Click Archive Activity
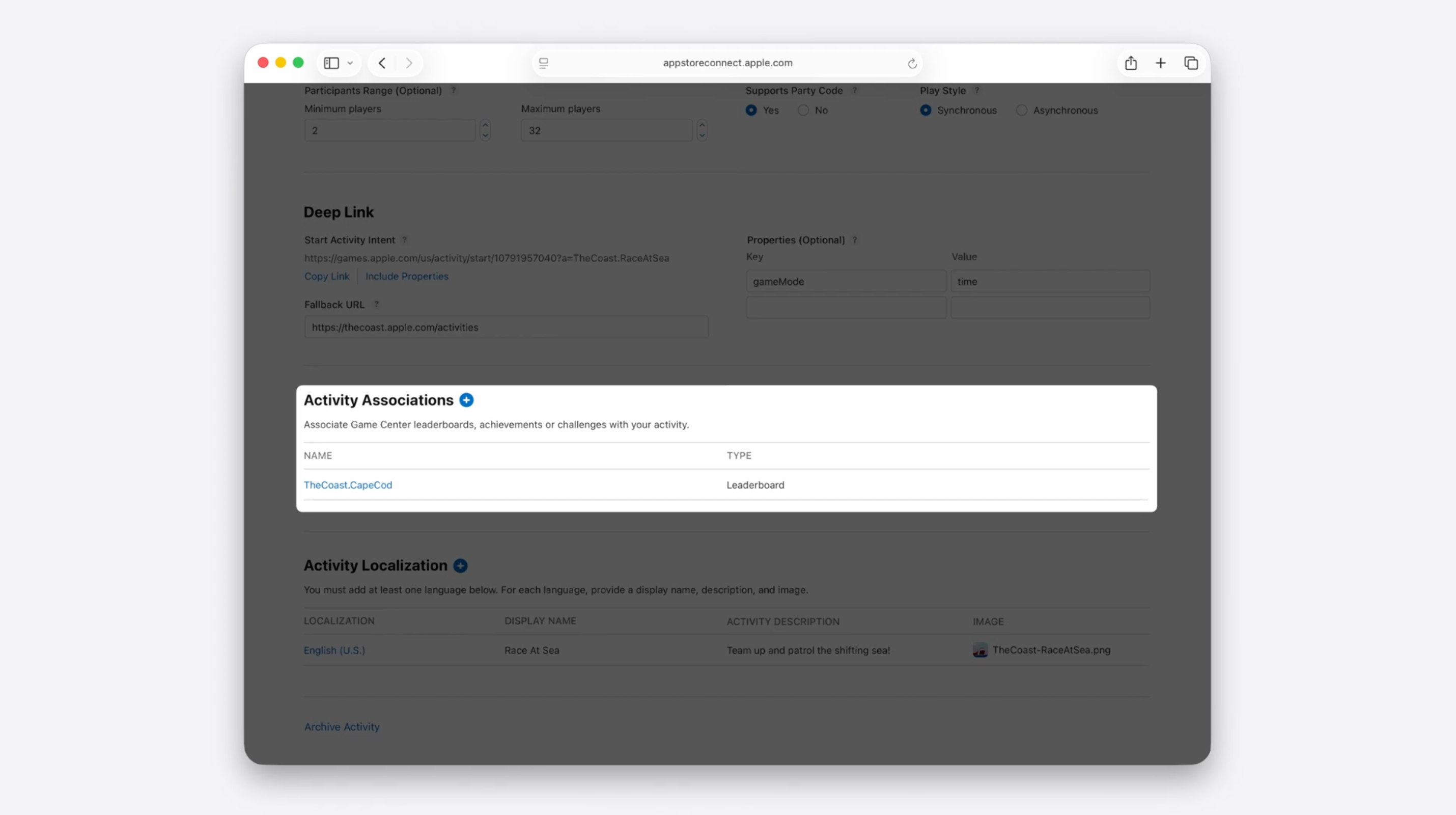The height and width of the screenshot is (815, 1456). coord(342,727)
